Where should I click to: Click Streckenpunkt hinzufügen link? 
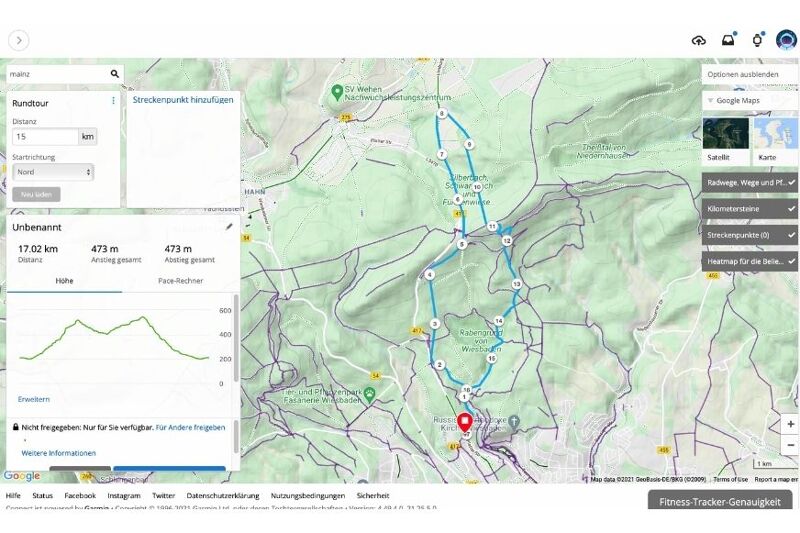pyautogui.click(x=183, y=100)
